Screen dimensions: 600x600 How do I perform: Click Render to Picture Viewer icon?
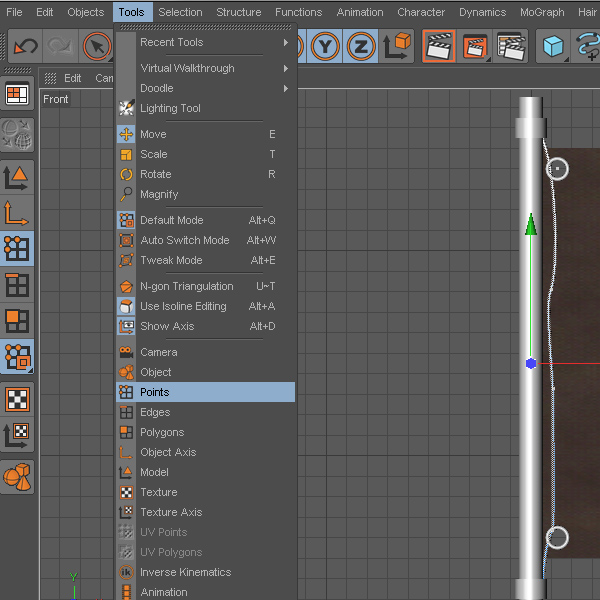click(474, 47)
